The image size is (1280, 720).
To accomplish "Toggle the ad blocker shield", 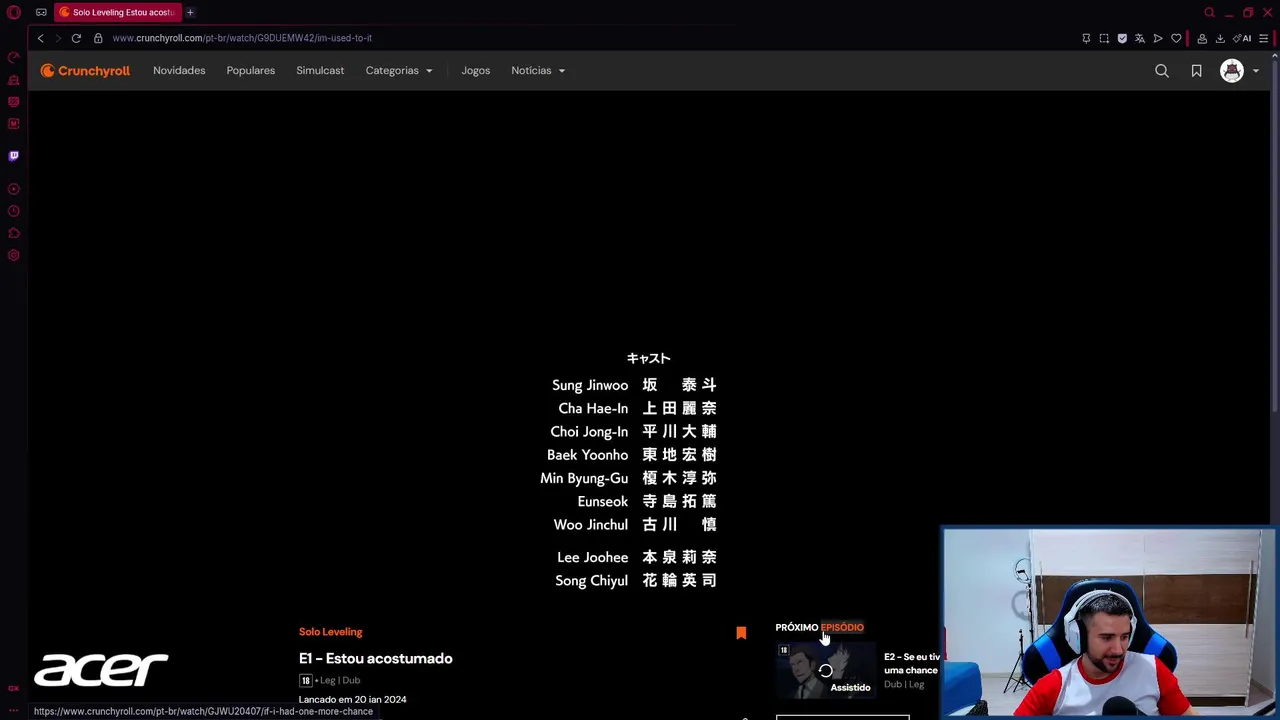I will coord(1122,38).
